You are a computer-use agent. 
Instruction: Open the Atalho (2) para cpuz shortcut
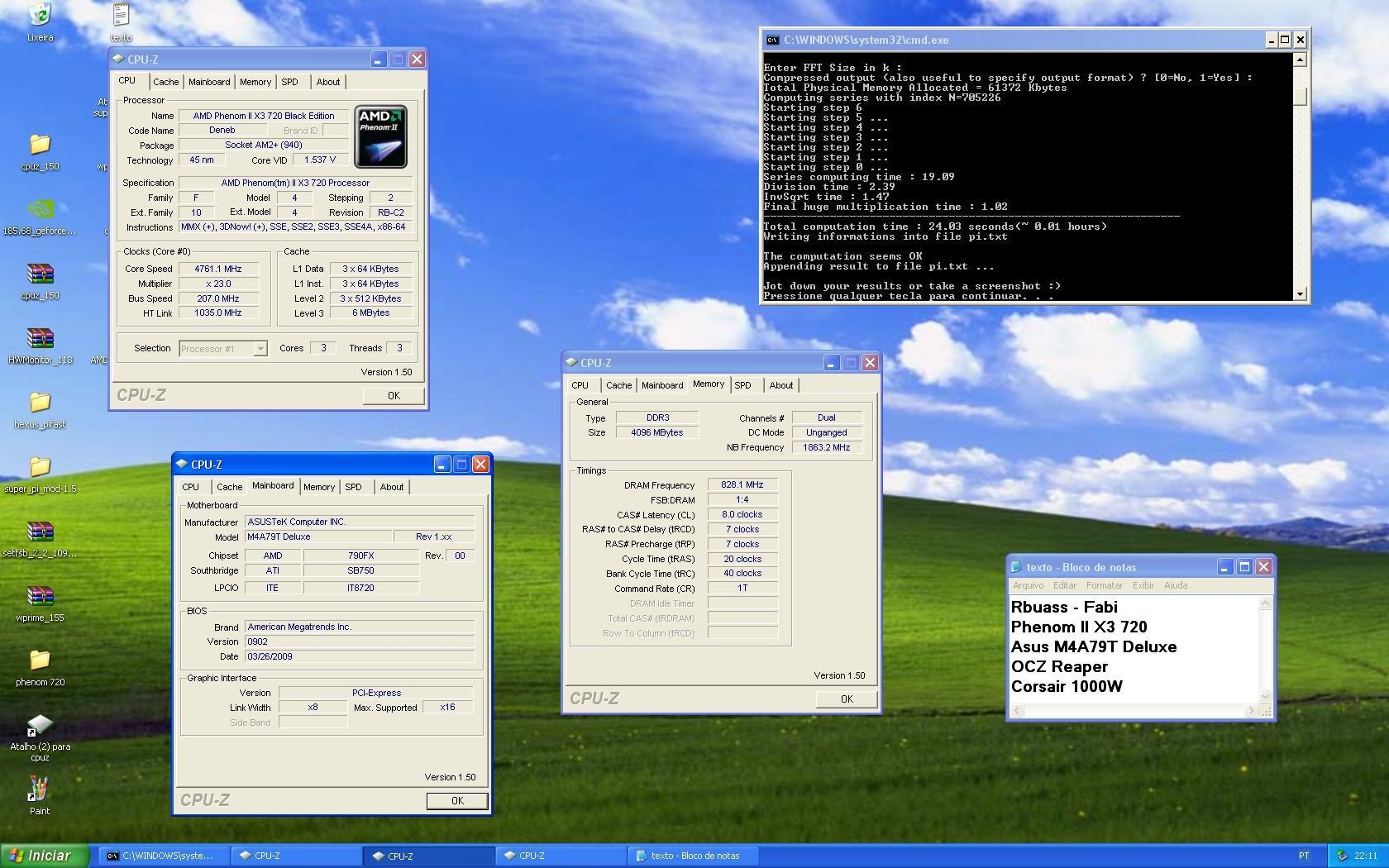[40, 725]
